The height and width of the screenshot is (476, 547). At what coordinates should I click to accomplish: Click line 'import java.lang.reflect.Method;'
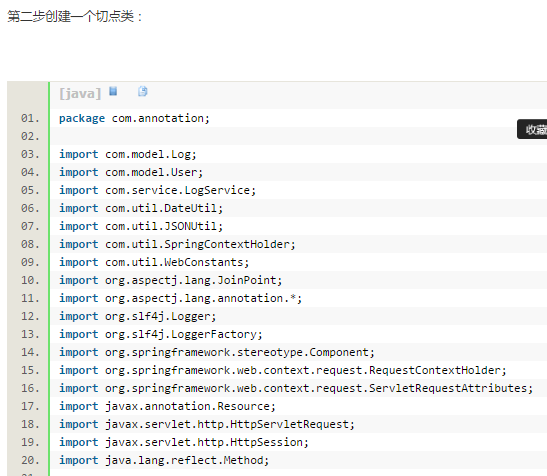[164, 460]
